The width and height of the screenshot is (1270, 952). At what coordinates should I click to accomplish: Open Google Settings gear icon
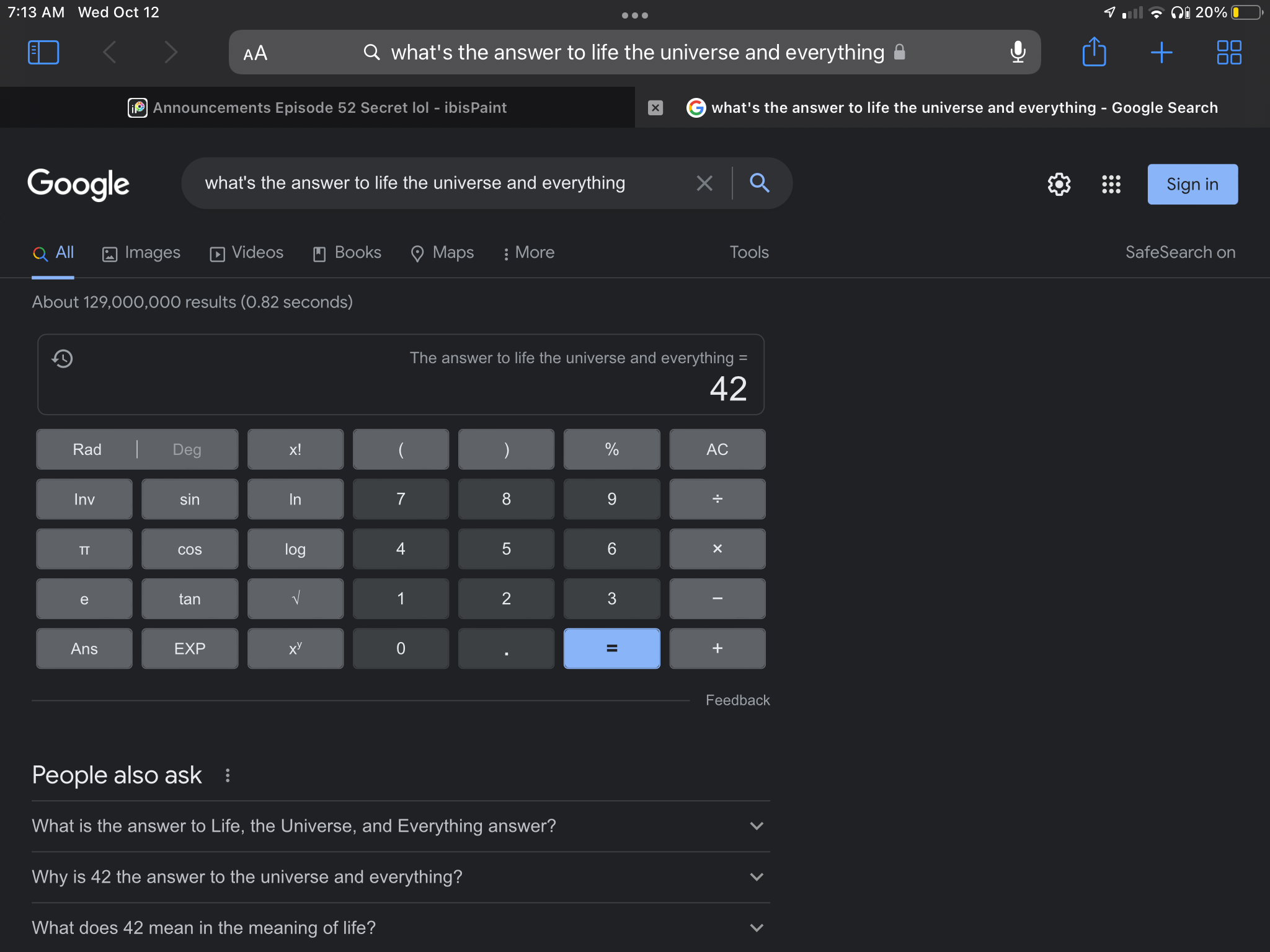1059,184
